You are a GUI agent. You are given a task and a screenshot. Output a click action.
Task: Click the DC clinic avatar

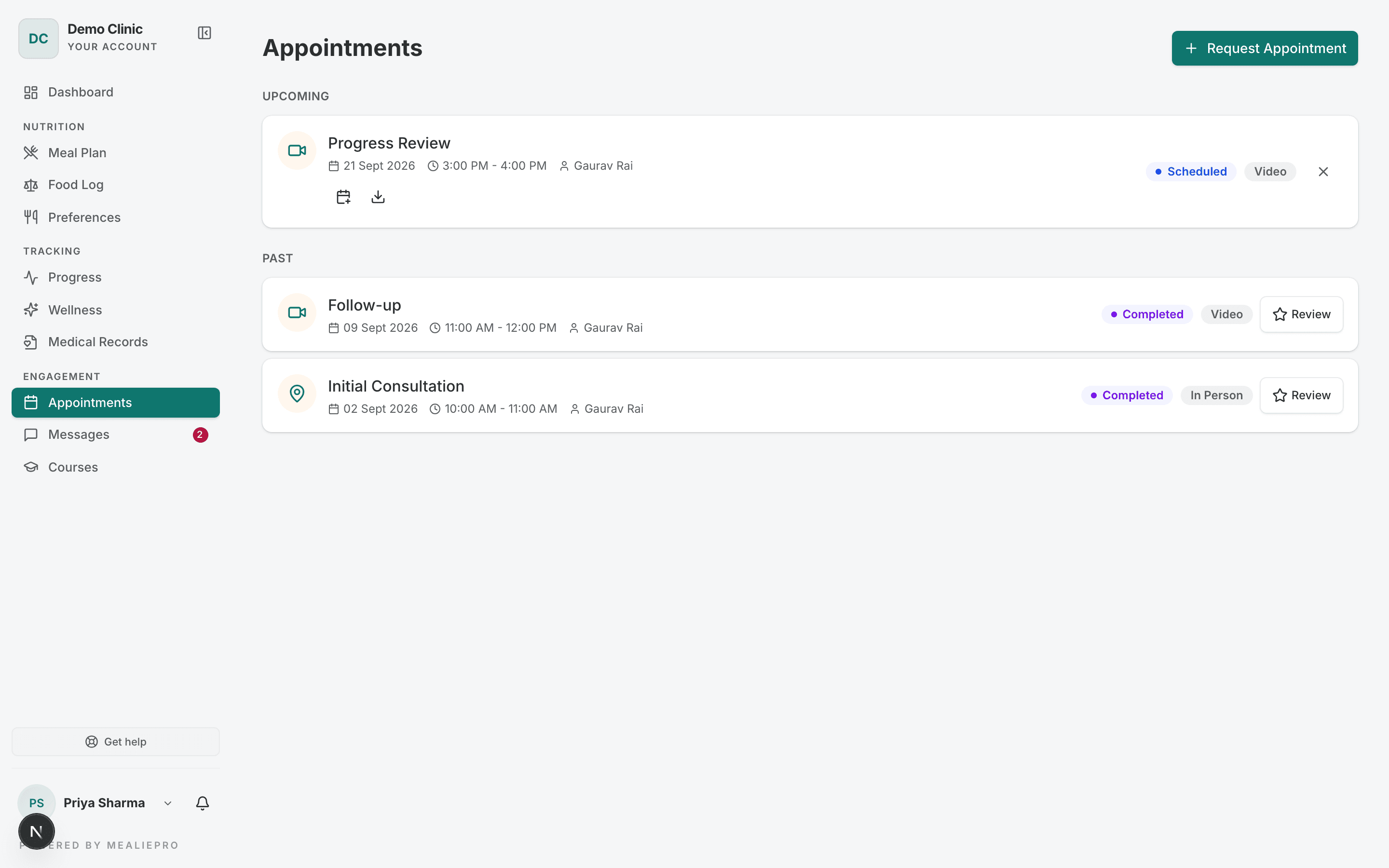(39, 39)
